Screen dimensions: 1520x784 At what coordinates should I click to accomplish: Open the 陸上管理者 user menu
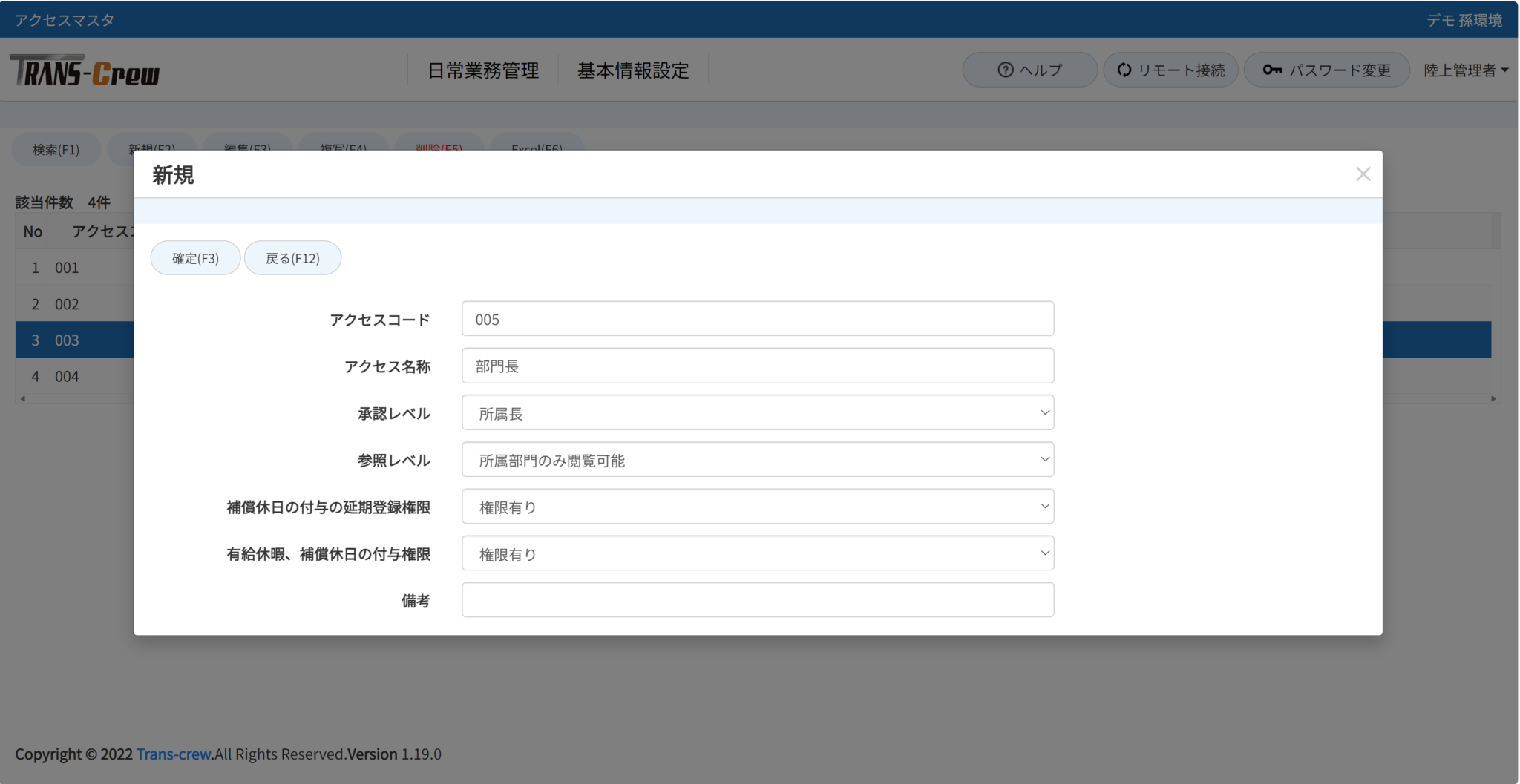[x=1465, y=70]
